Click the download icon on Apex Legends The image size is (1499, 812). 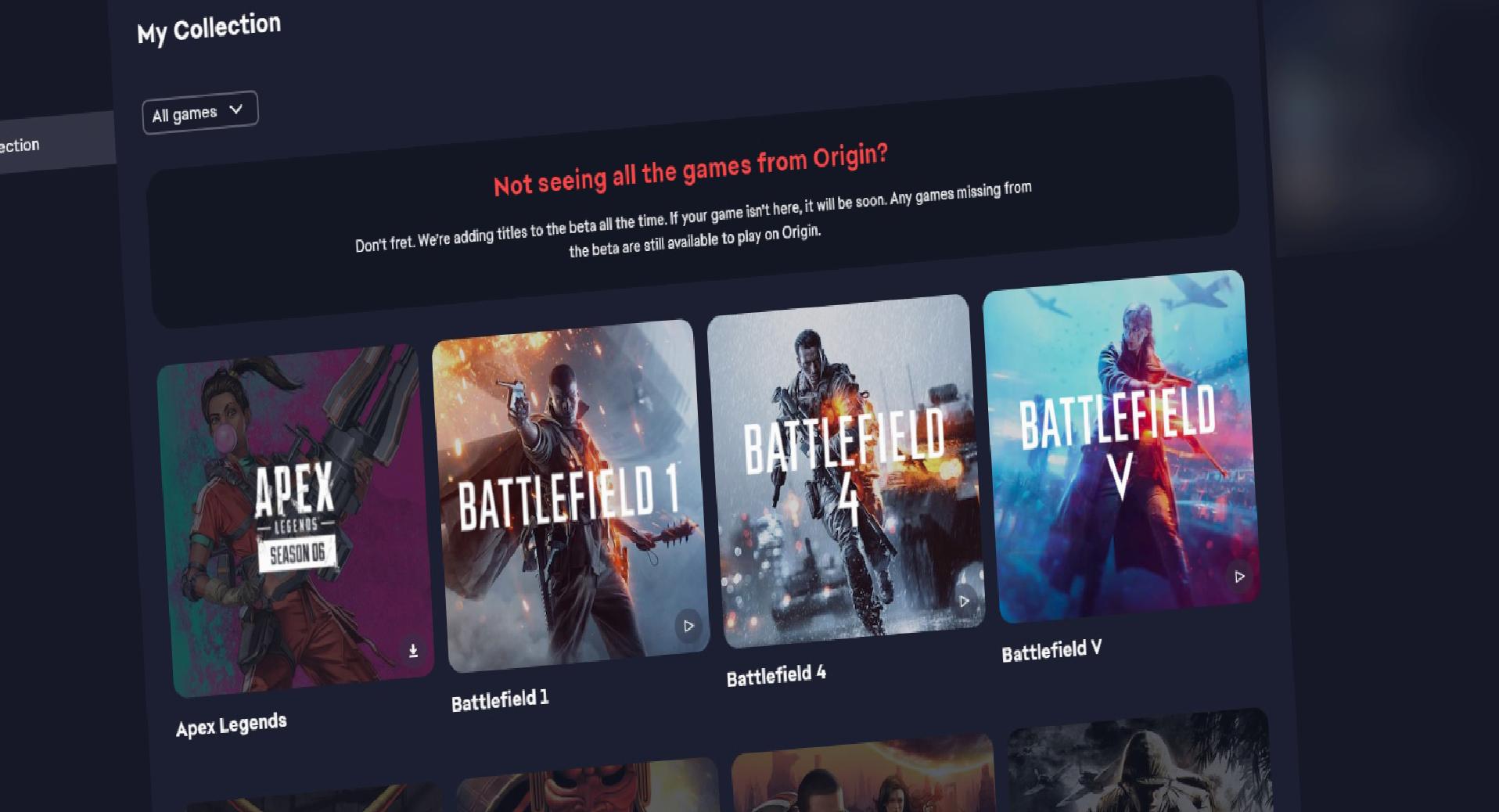click(413, 650)
